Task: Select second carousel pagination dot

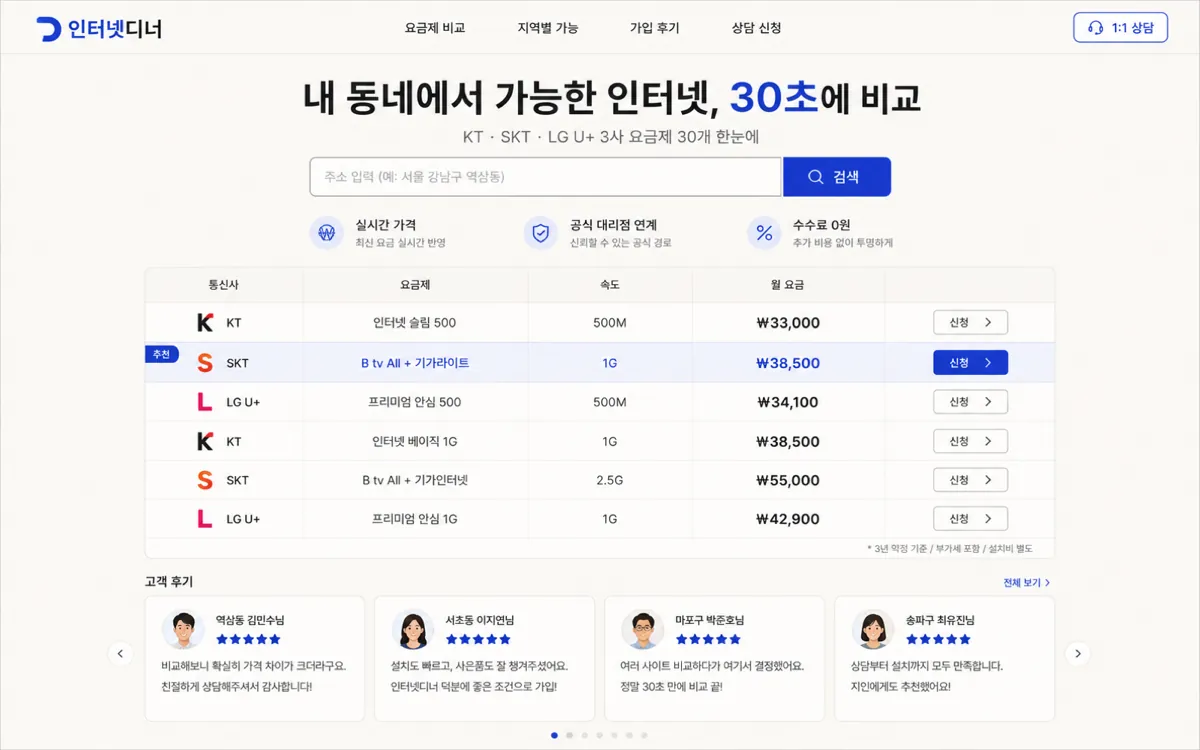Action: click(570, 735)
